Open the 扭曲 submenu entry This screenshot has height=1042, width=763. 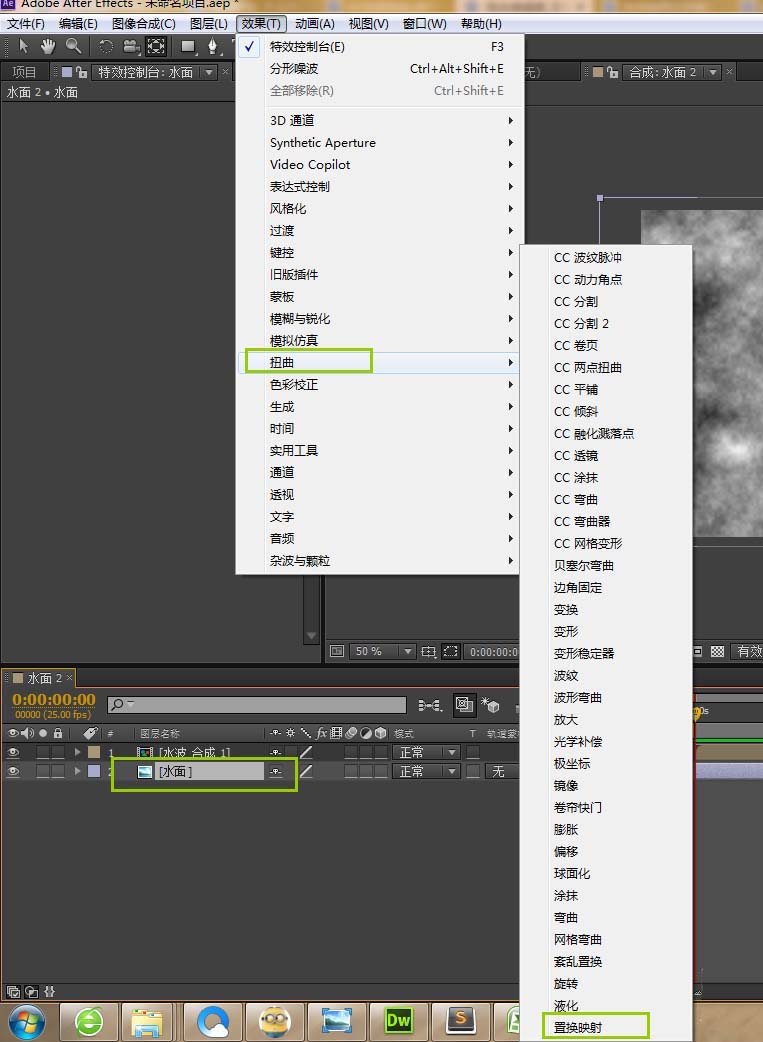(378, 362)
